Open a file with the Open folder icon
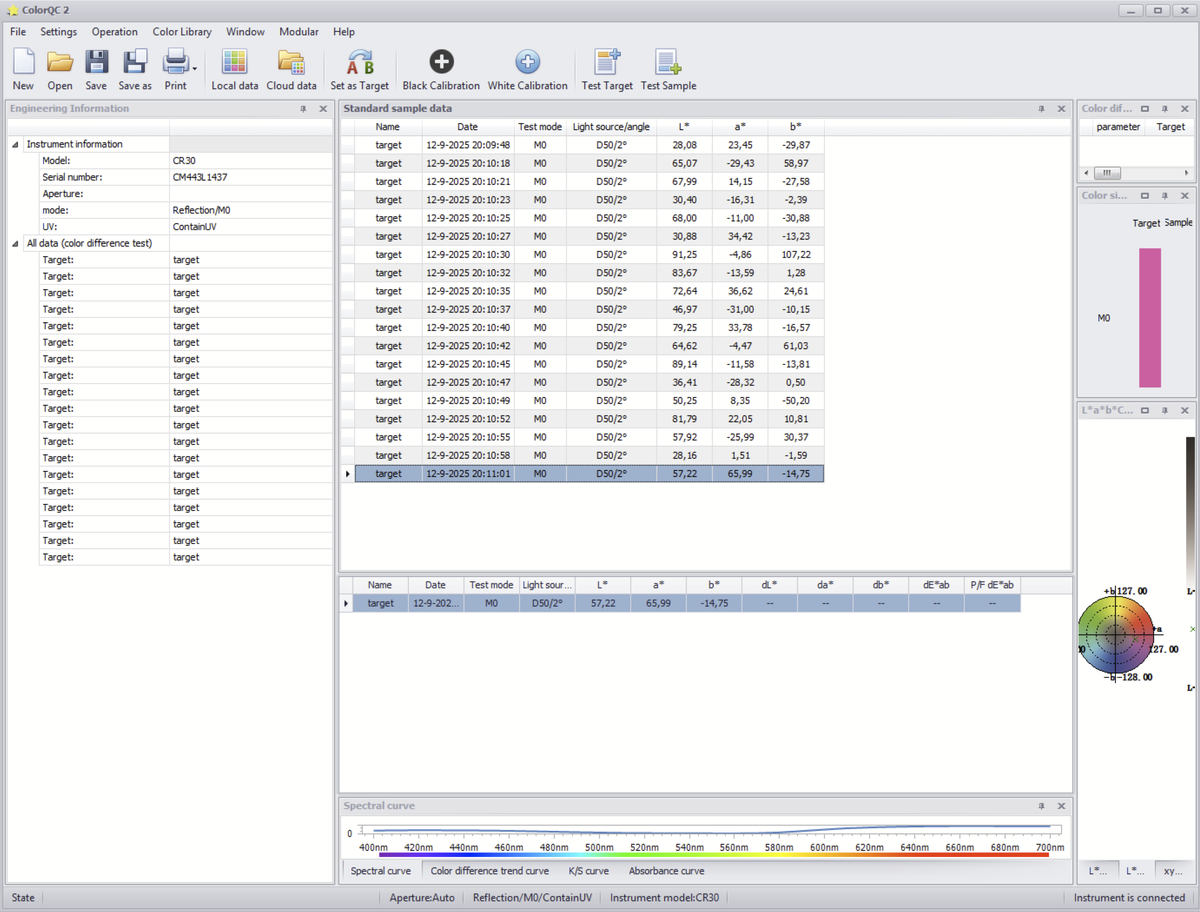The image size is (1200, 912). [x=60, y=70]
